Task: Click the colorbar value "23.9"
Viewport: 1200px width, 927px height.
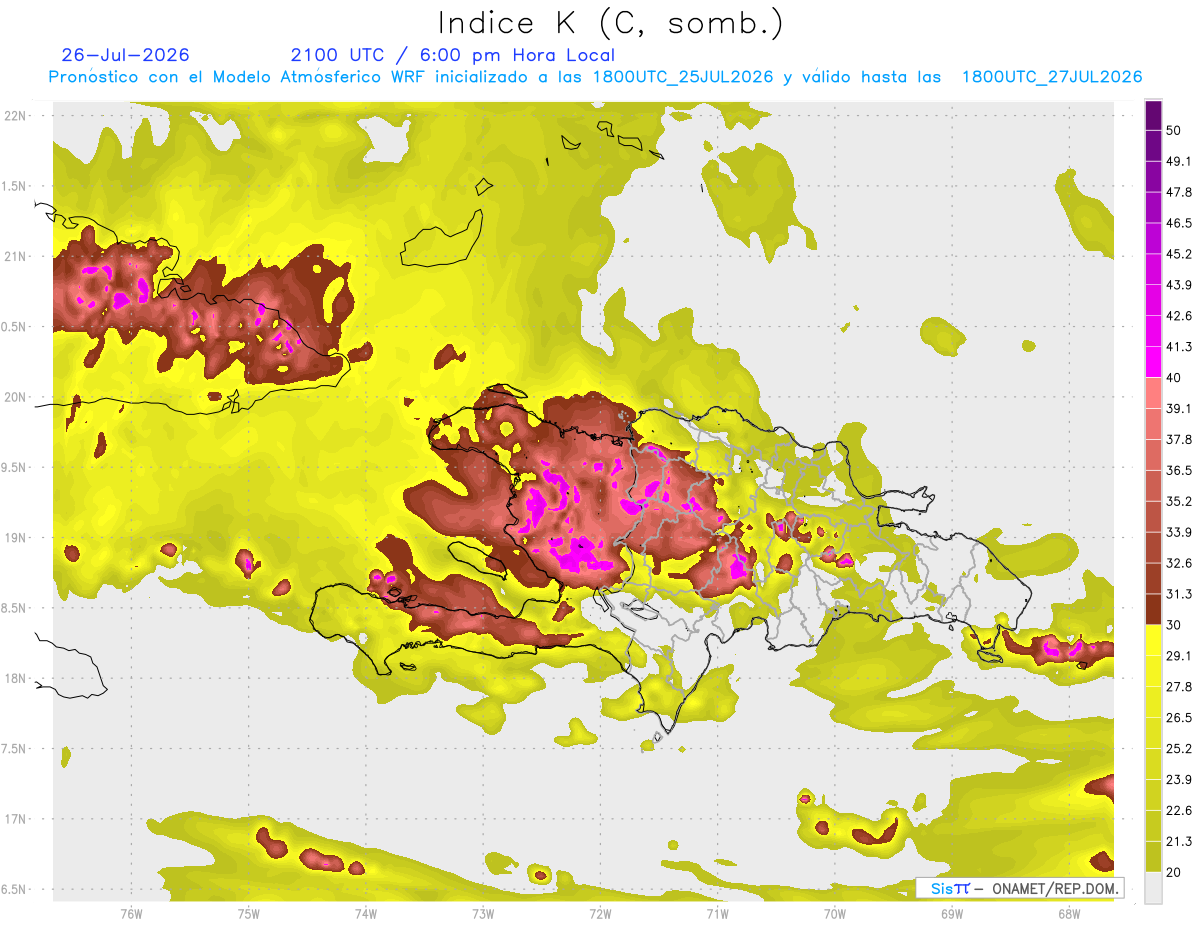Action: [1180, 780]
